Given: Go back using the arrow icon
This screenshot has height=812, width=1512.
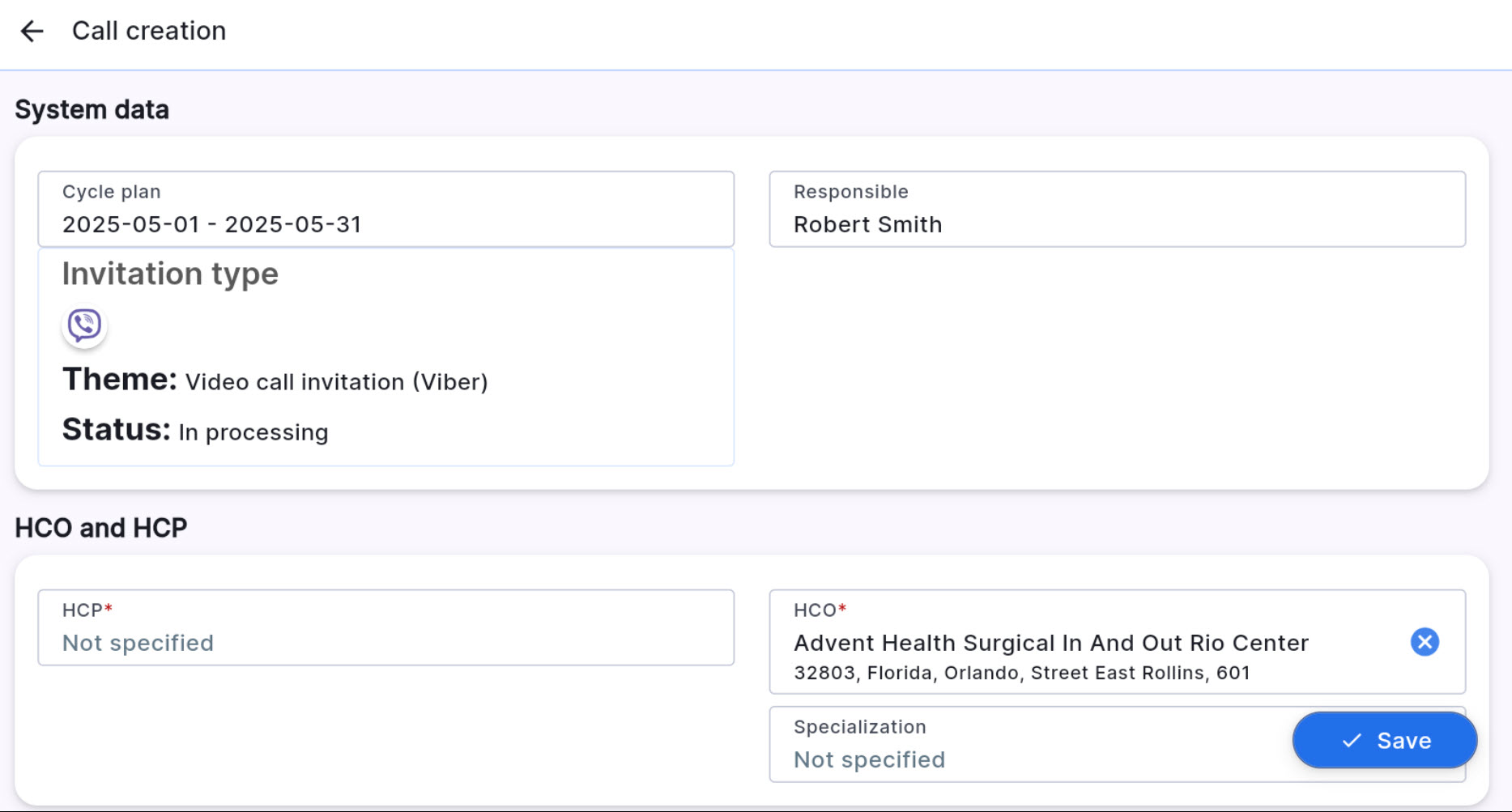Looking at the screenshot, I should [x=32, y=32].
